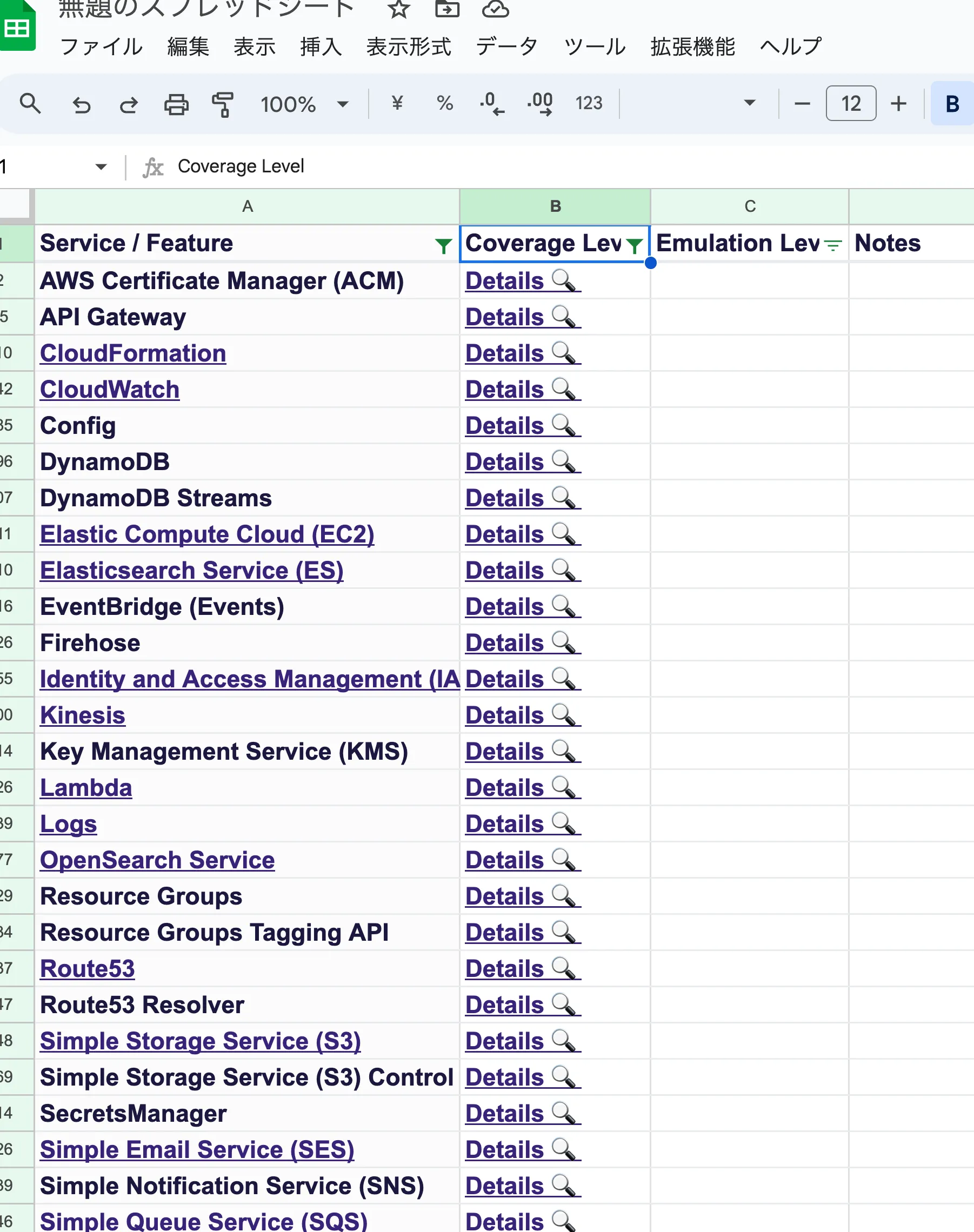The height and width of the screenshot is (1232, 974).
Task: Star this spreadsheet
Action: 398,9
